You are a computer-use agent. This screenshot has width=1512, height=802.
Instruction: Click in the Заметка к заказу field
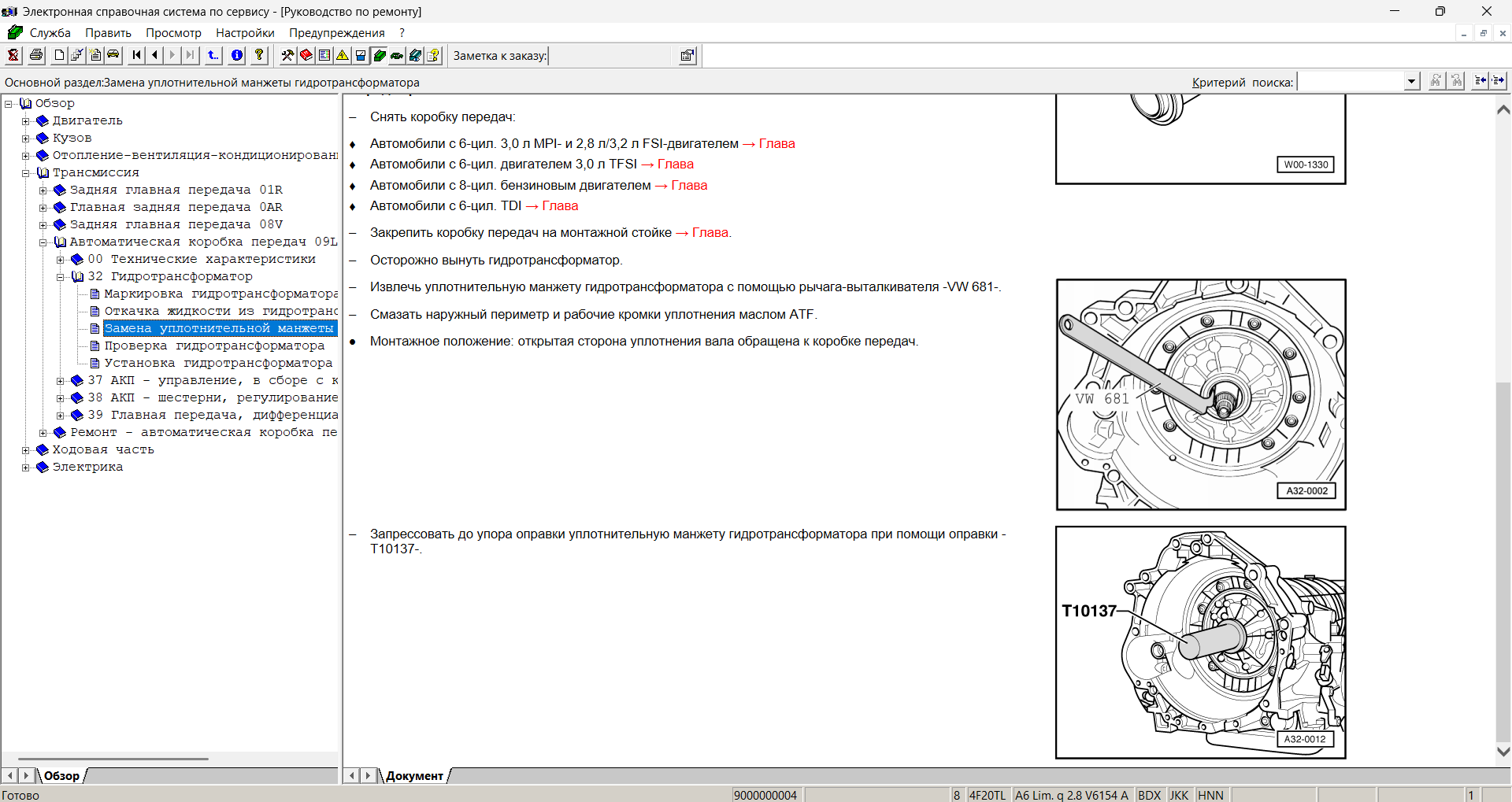point(612,56)
